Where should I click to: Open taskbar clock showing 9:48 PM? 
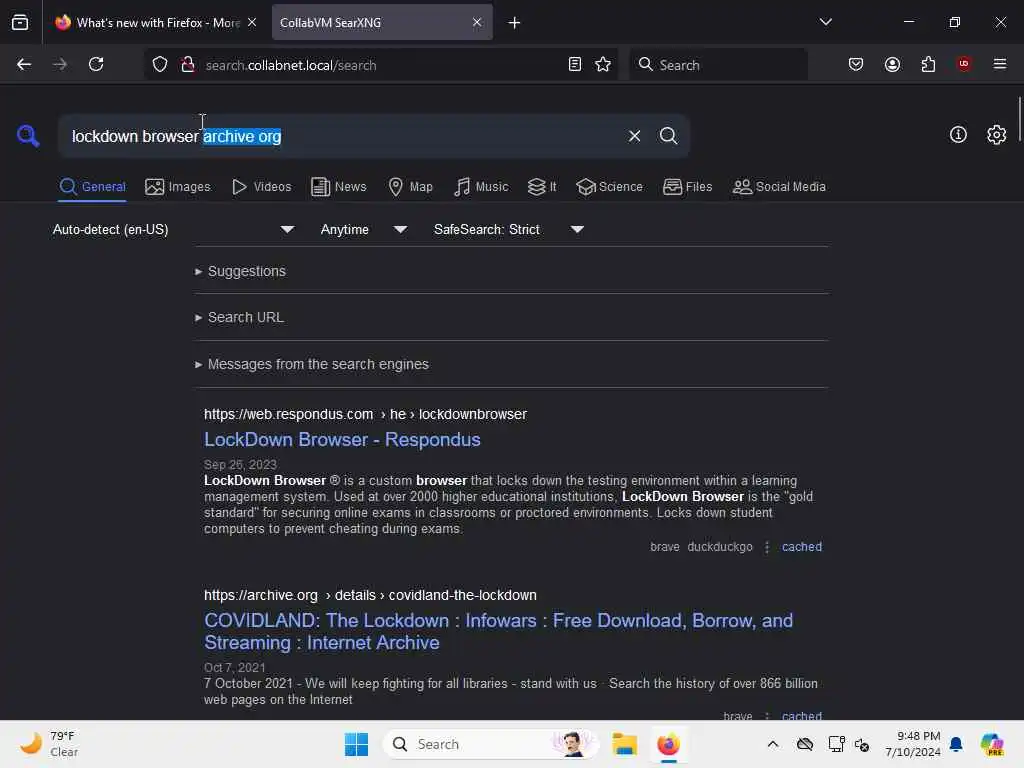[912, 744]
